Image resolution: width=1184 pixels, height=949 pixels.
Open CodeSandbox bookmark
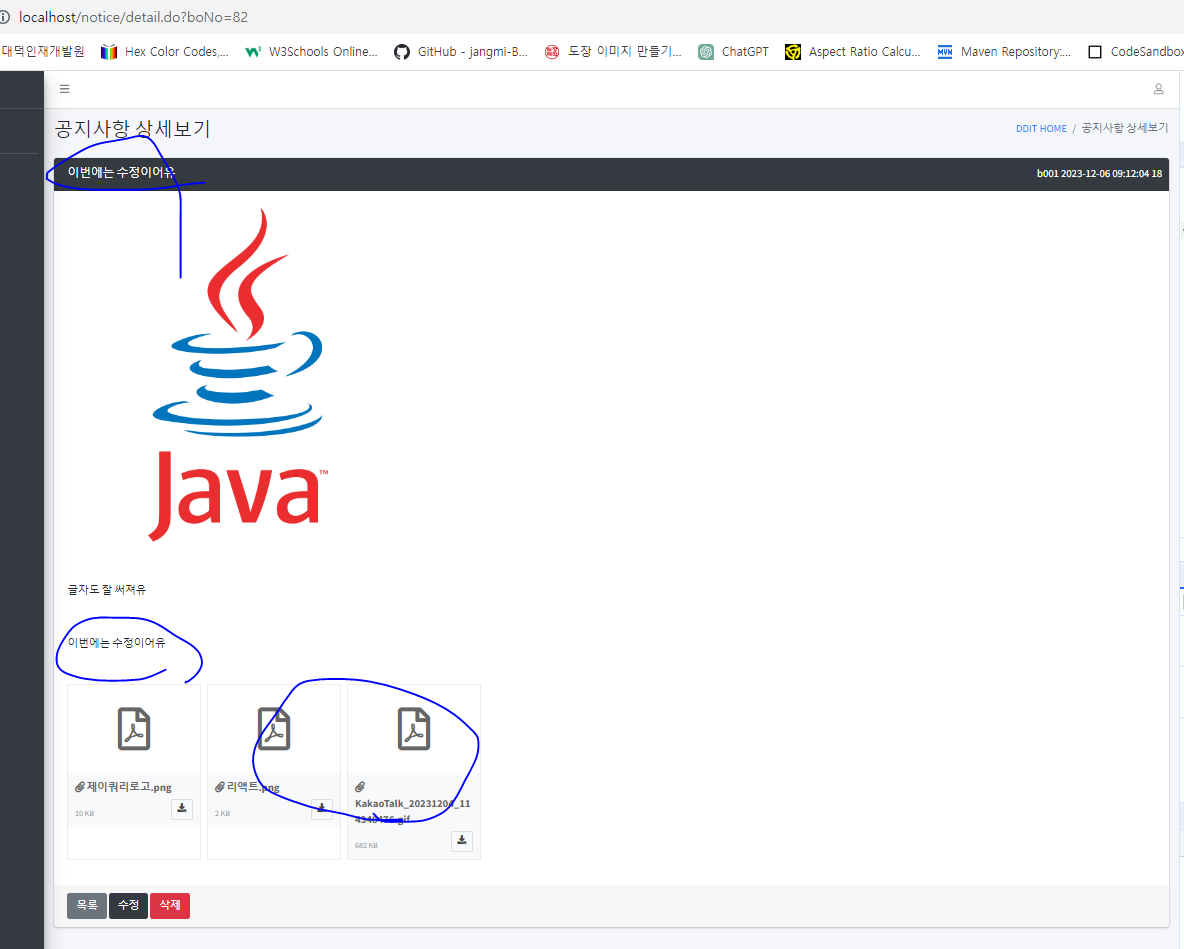pos(1136,51)
